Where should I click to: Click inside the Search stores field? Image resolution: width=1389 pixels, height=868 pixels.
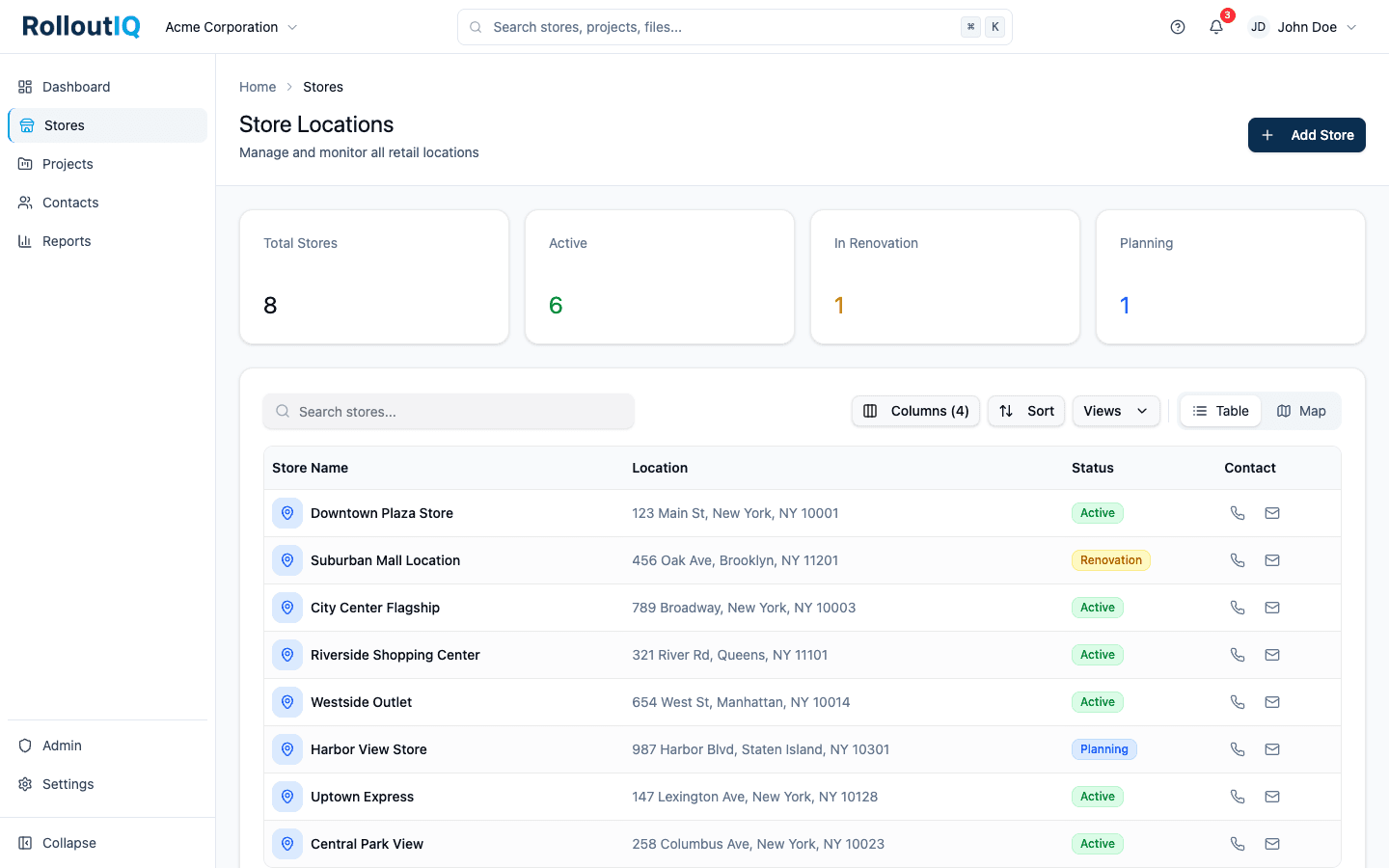[449, 411]
